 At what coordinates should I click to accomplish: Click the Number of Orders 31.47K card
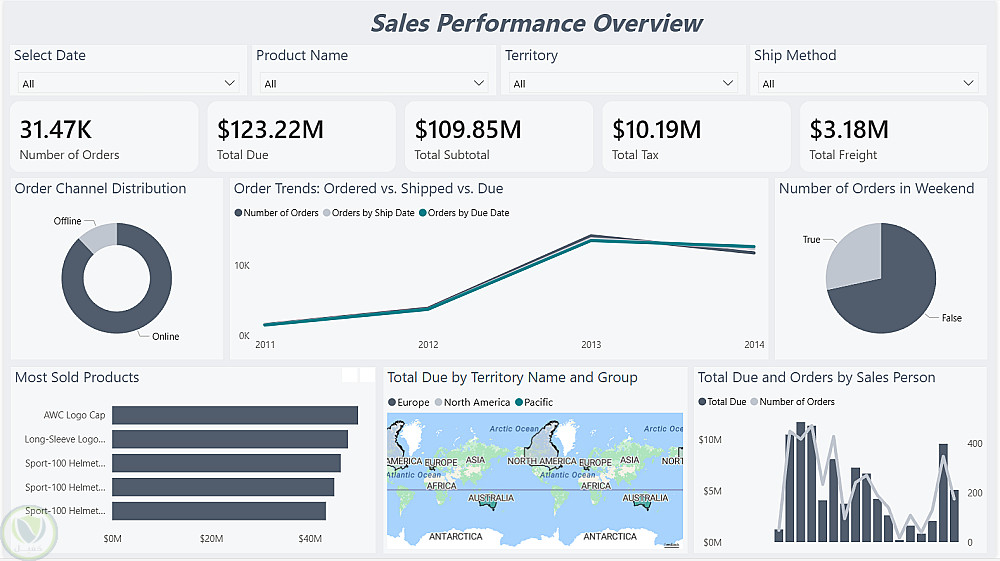[x=104, y=136]
